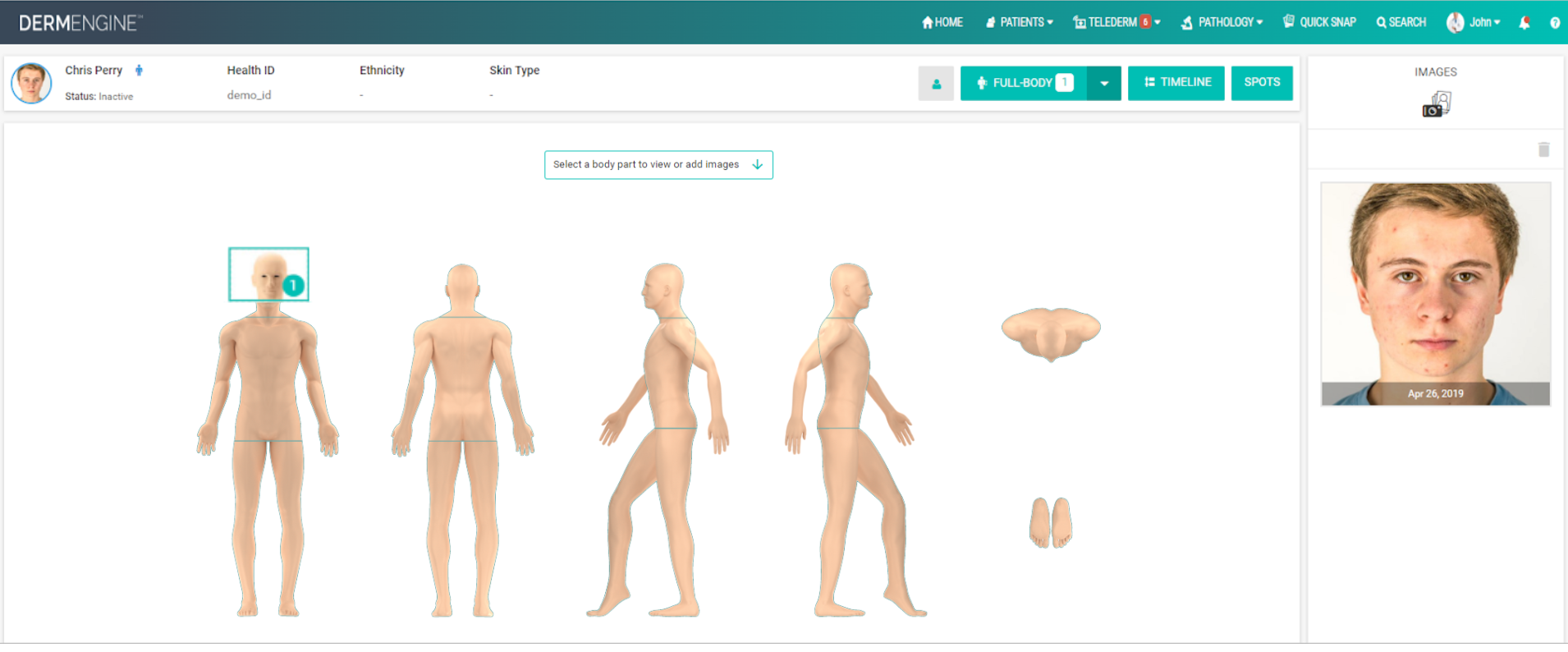This screenshot has width=1568, height=652.
Task: Select the top-of-head scalp view
Action: click(1051, 334)
